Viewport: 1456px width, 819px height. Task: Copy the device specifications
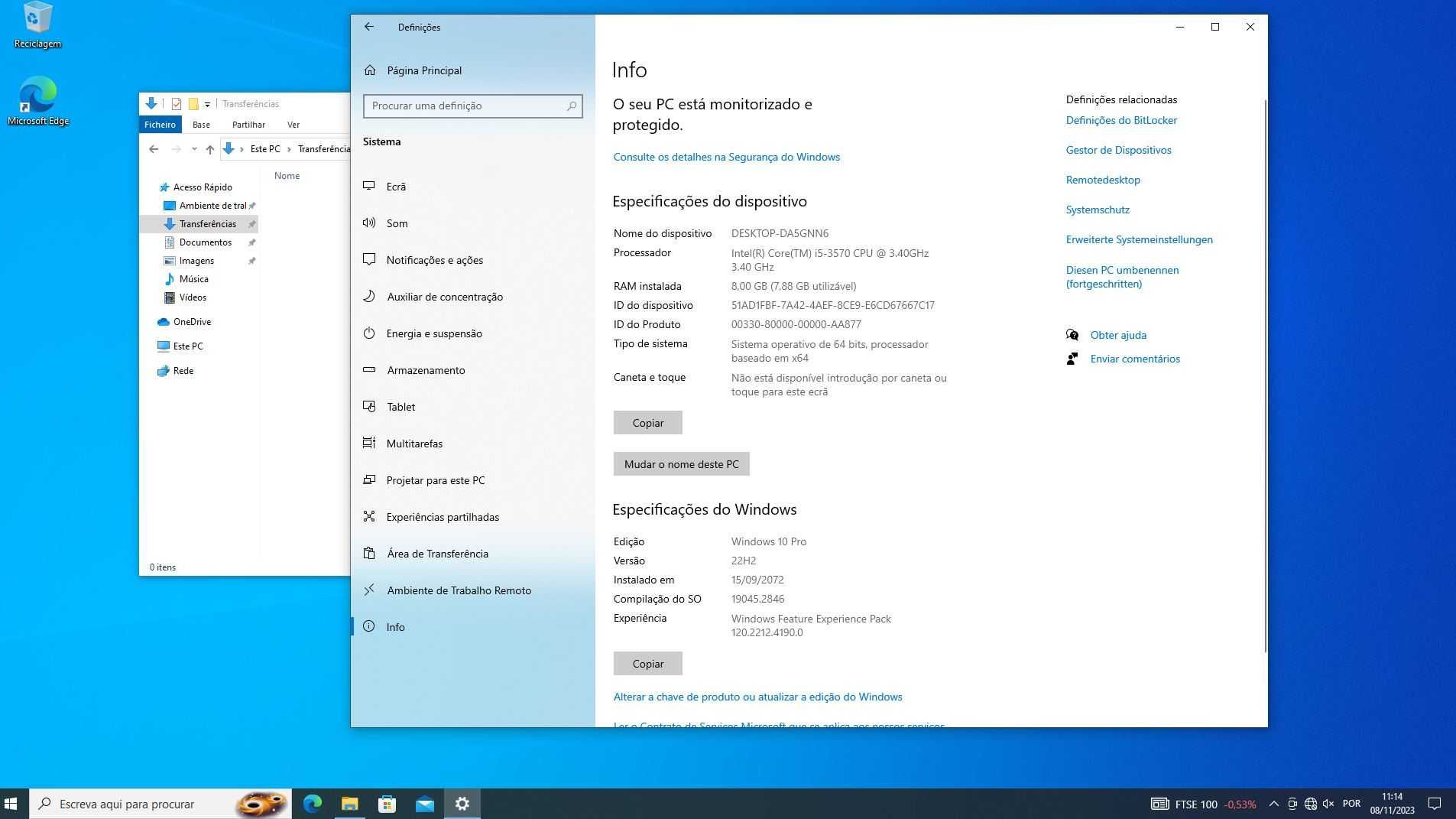(647, 423)
